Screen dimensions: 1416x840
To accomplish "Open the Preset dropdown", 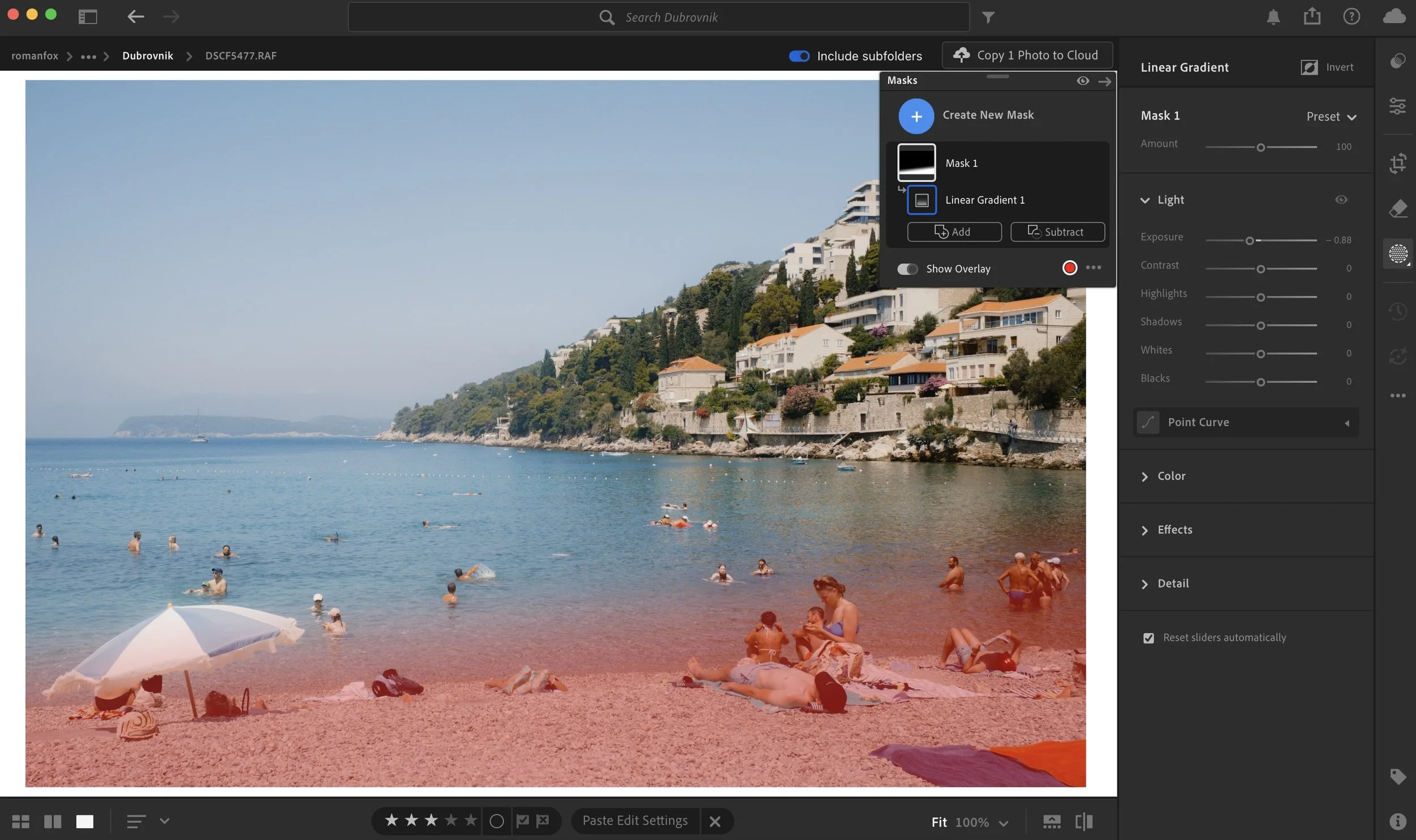I will (1330, 117).
